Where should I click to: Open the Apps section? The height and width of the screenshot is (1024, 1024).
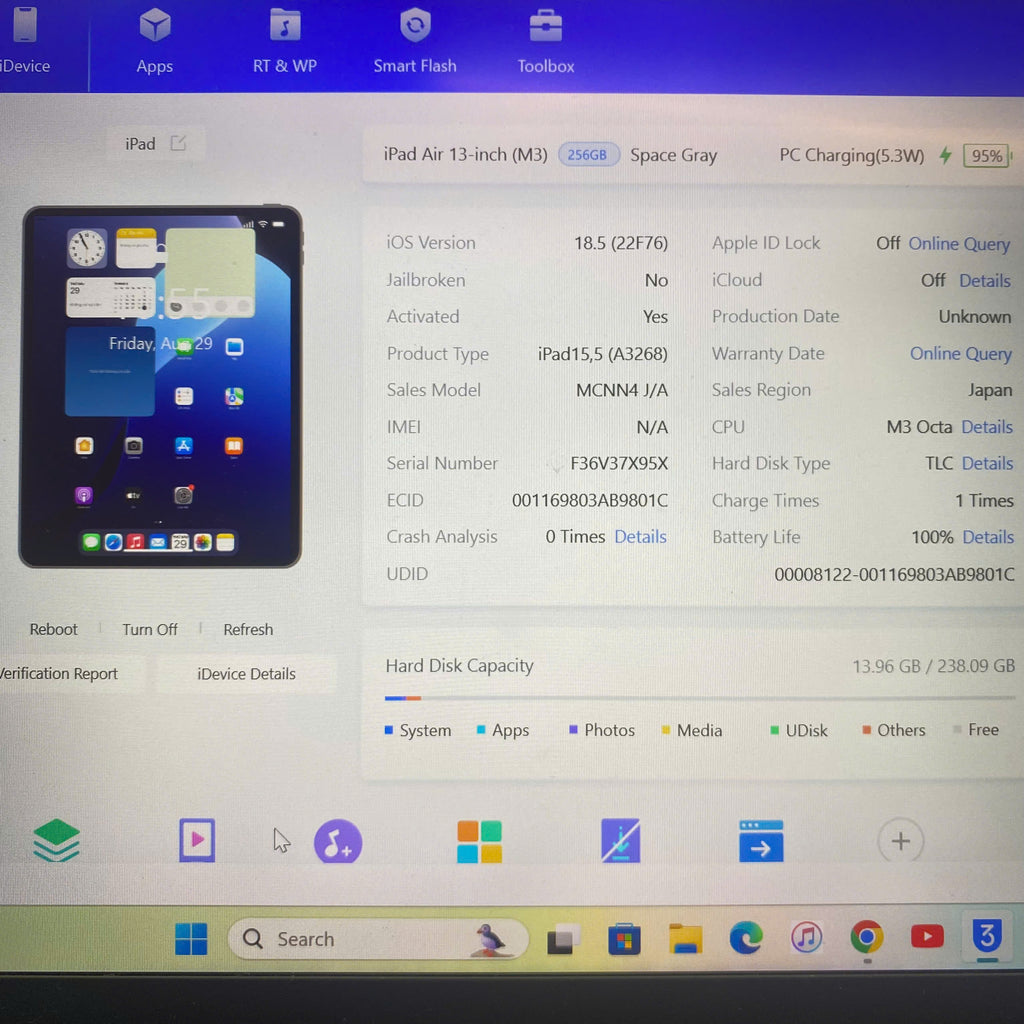point(155,40)
